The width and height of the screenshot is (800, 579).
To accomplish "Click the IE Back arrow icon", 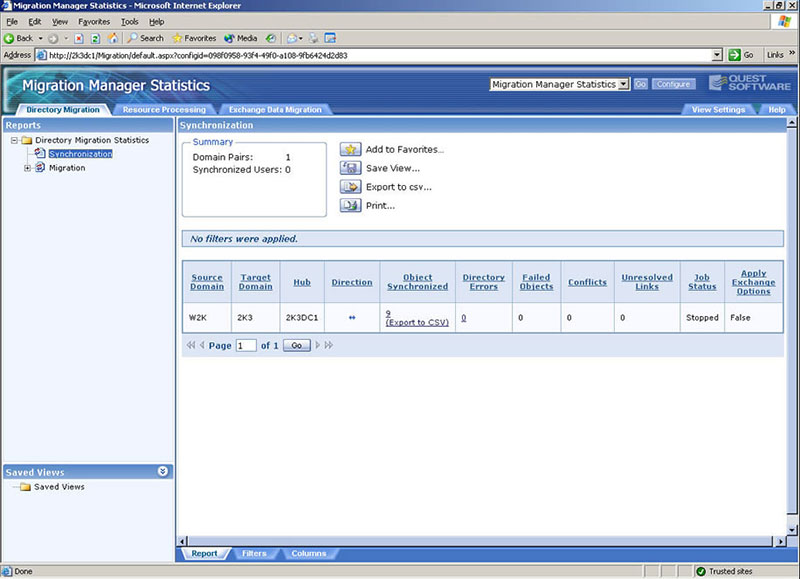I will (9, 38).
